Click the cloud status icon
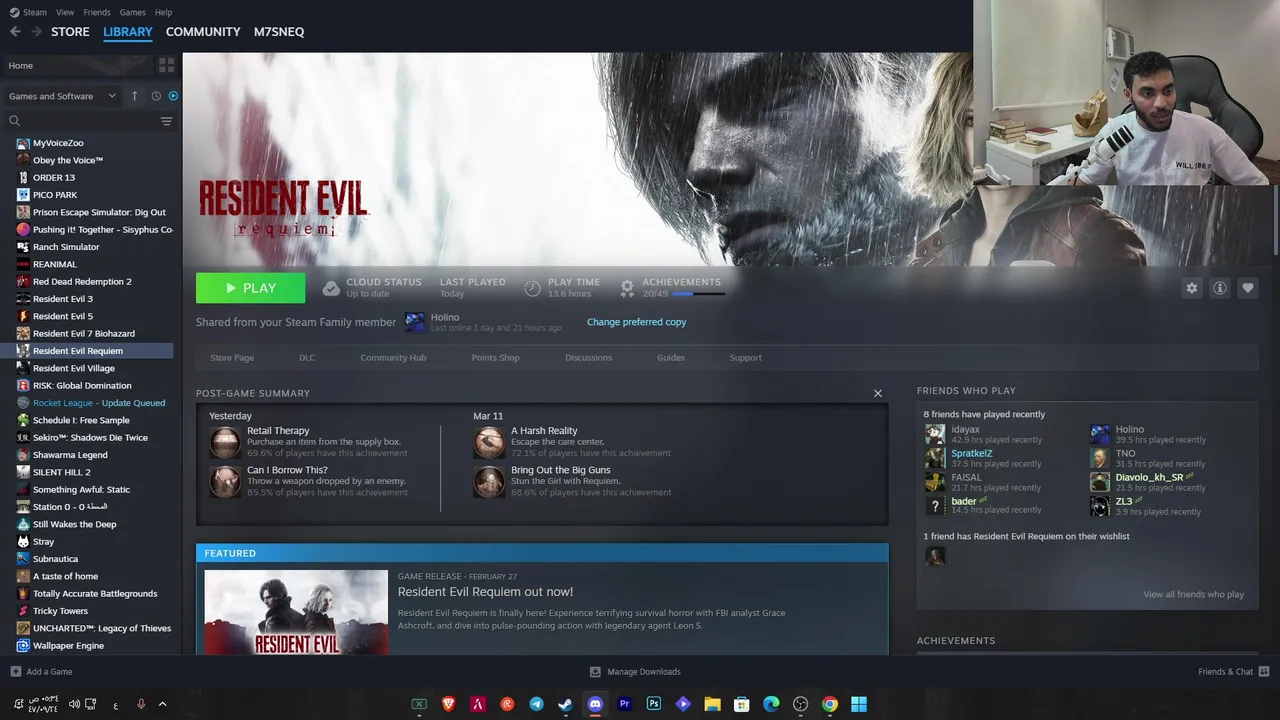 [x=331, y=288]
